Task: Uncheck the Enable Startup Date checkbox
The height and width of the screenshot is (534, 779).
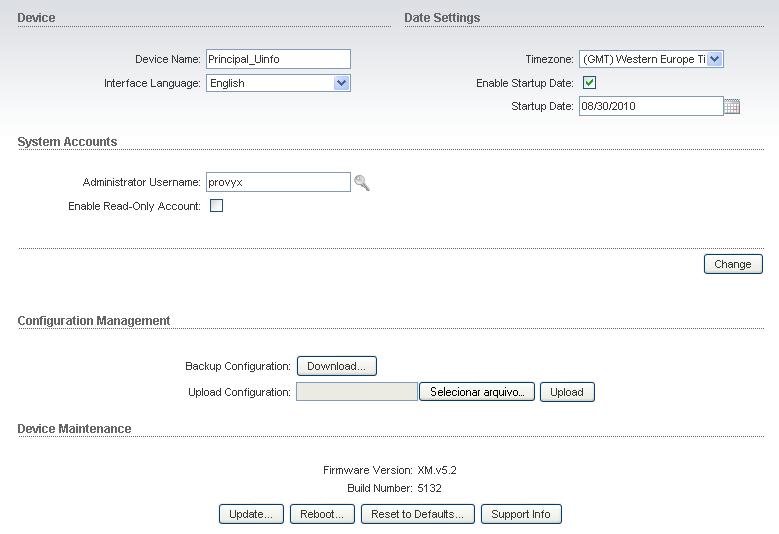Action: pyautogui.click(x=589, y=83)
